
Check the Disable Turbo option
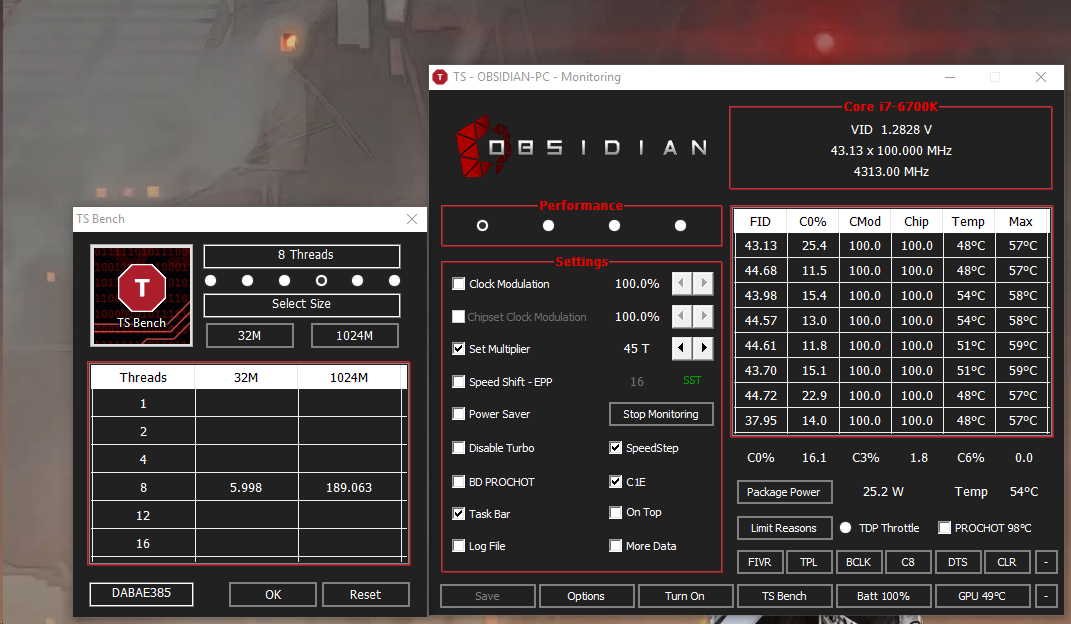point(458,448)
